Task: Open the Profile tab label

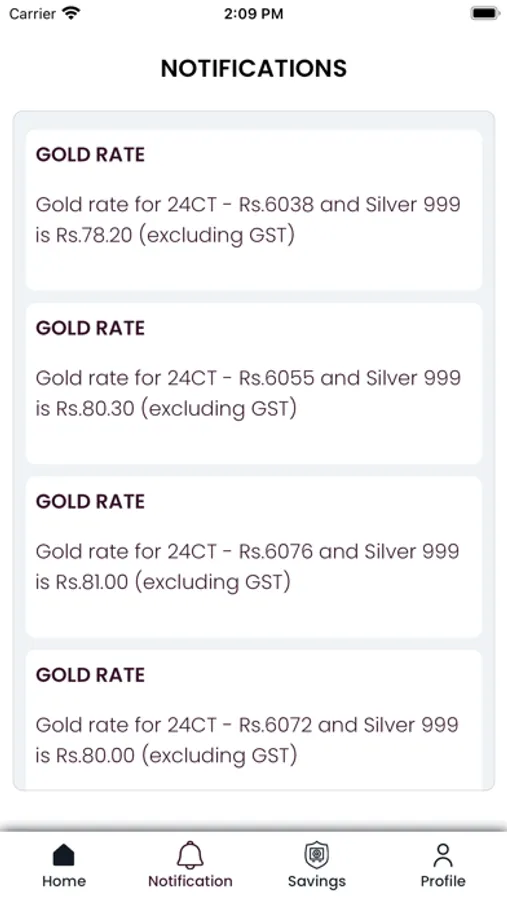Action: tap(443, 881)
